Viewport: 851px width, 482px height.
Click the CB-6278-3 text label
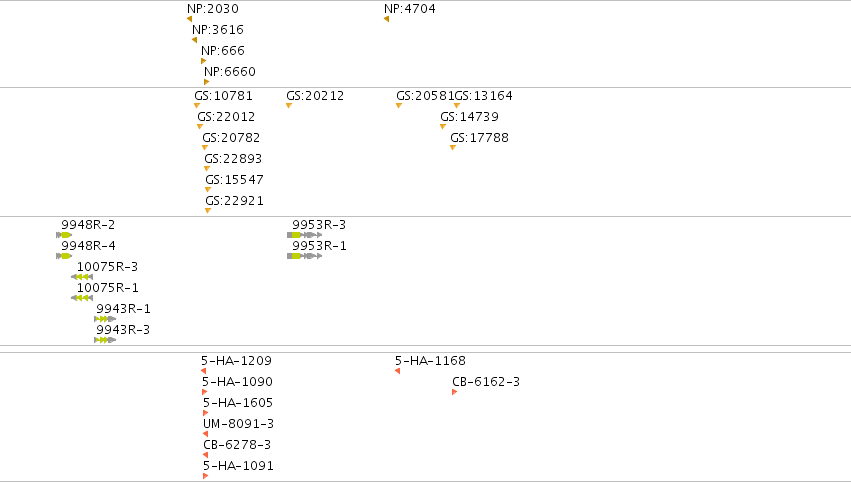click(237, 445)
